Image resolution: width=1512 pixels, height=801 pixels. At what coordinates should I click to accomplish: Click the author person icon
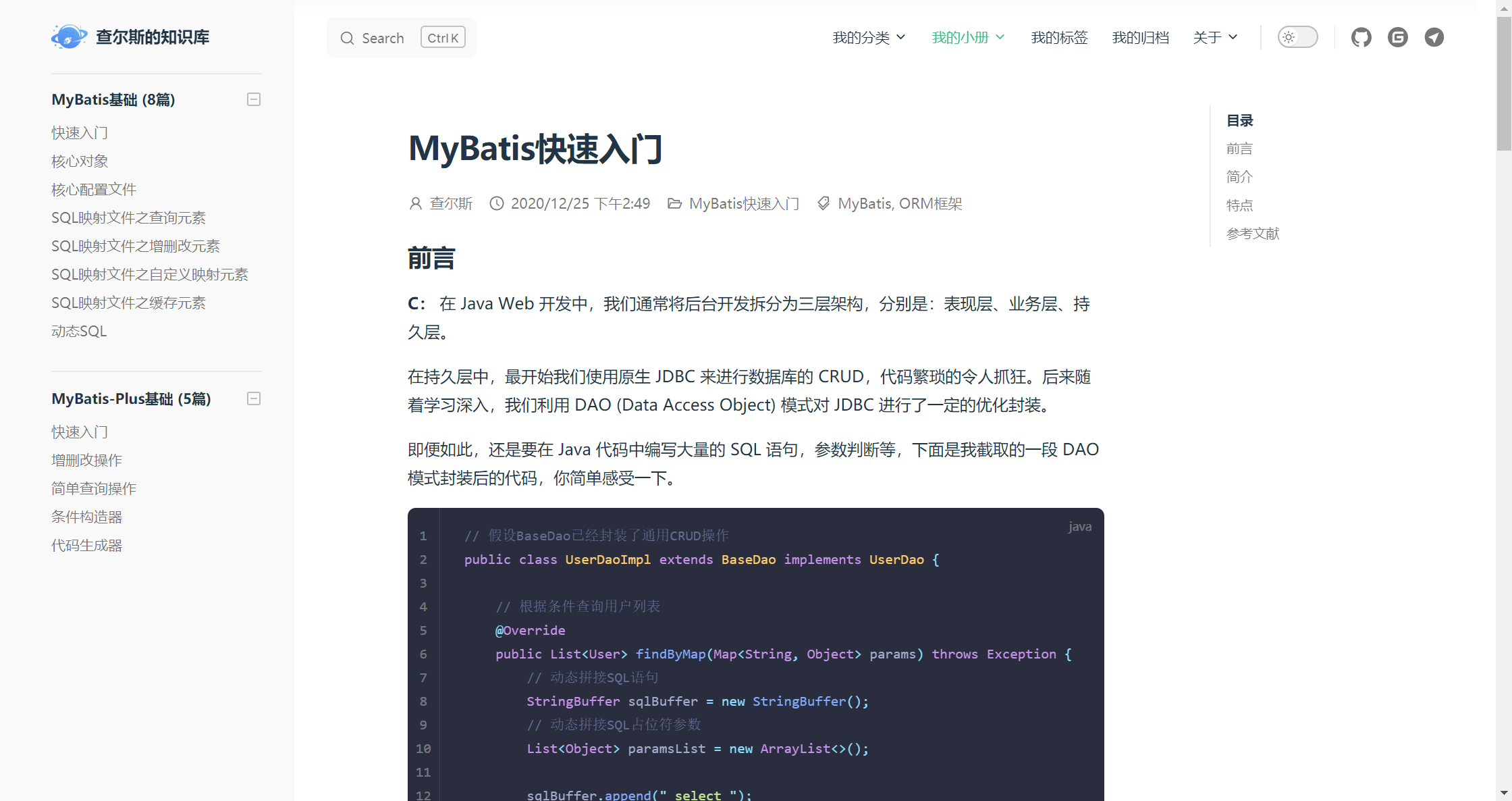tap(416, 203)
